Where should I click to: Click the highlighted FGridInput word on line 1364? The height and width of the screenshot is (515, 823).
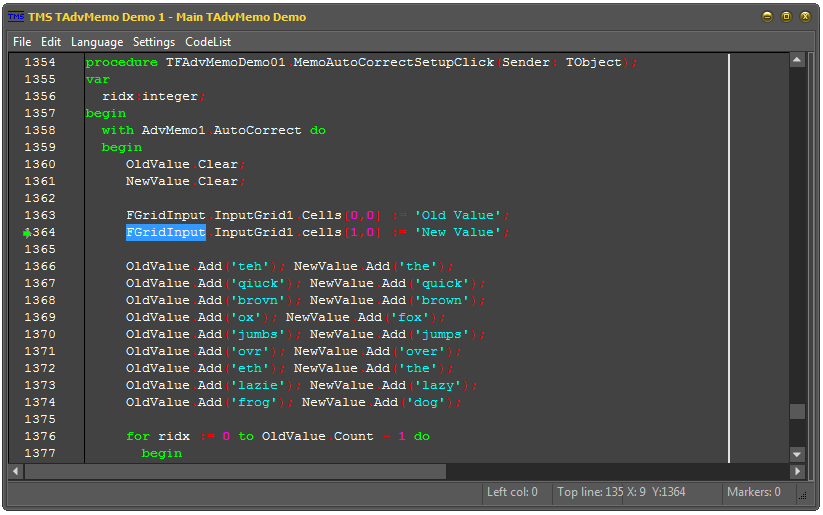166,233
